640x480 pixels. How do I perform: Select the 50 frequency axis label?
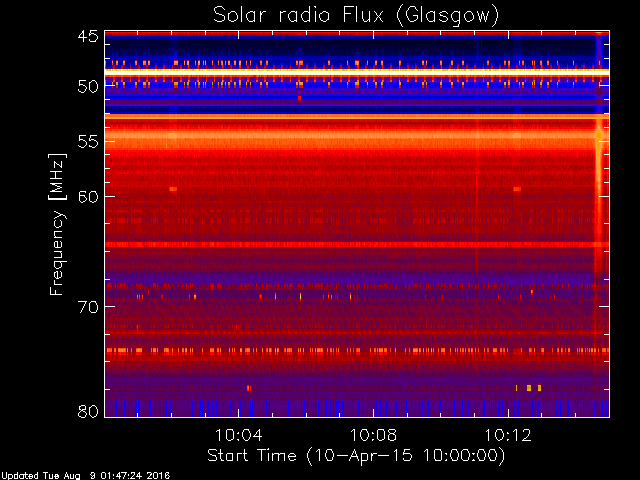point(88,86)
